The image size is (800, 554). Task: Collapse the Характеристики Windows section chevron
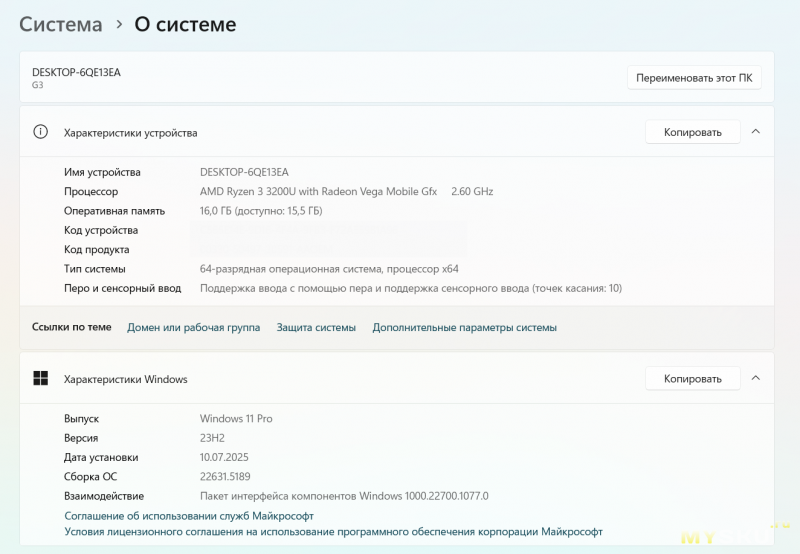756,378
